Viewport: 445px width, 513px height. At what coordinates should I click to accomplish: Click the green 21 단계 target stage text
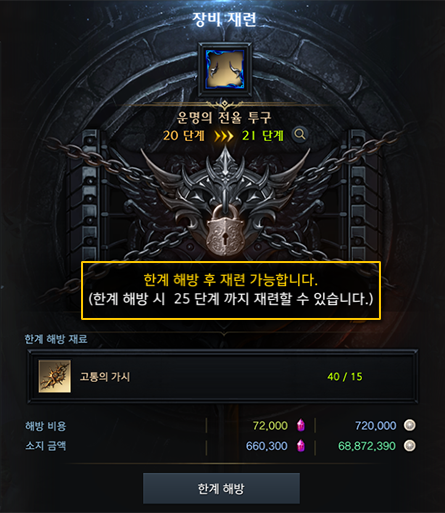point(263,136)
